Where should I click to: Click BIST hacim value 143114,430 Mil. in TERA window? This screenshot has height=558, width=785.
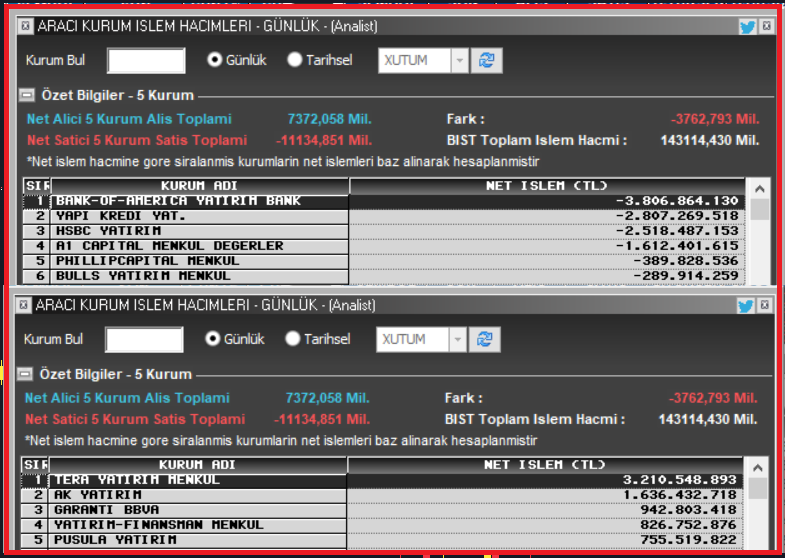click(x=708, y=419)
